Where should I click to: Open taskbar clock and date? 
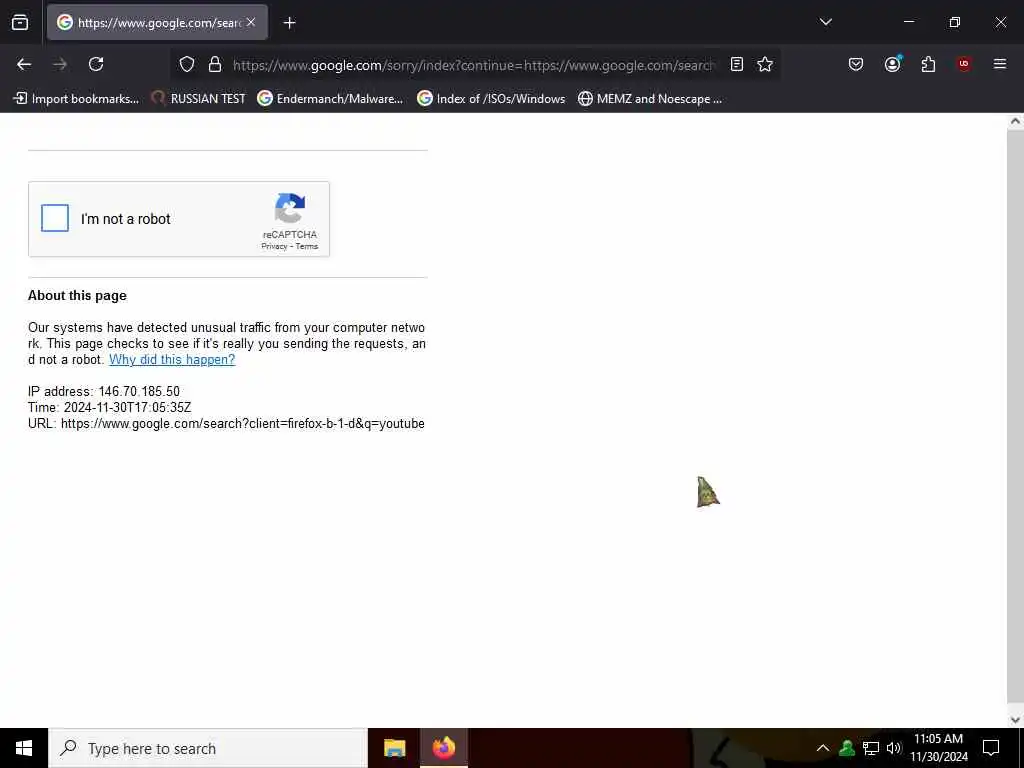coord(938,748)
